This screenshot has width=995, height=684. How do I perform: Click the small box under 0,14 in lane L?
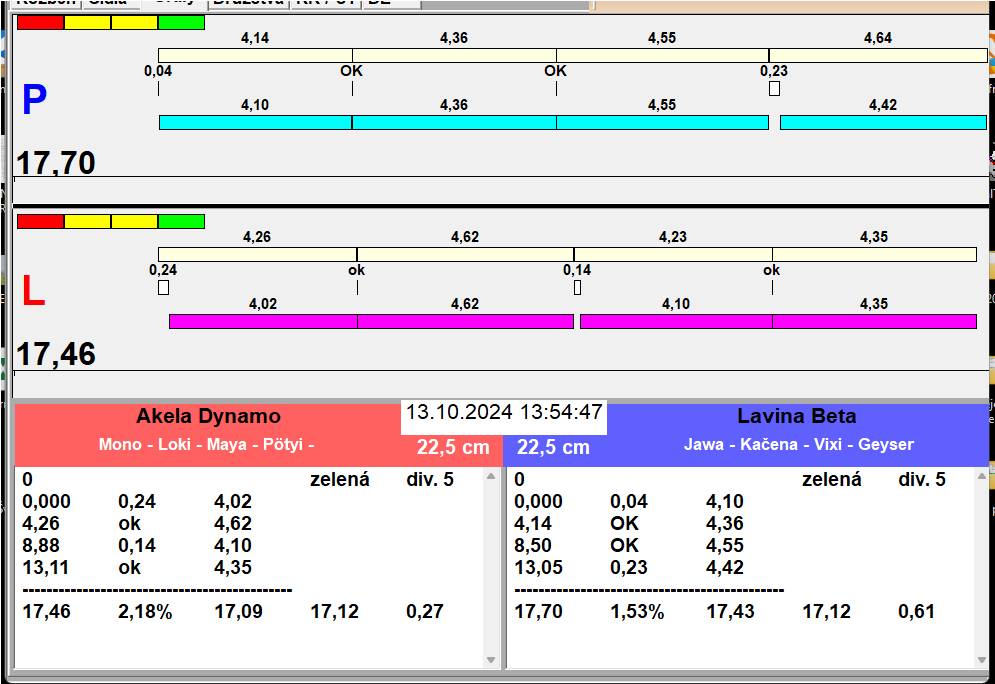[577, 288]
